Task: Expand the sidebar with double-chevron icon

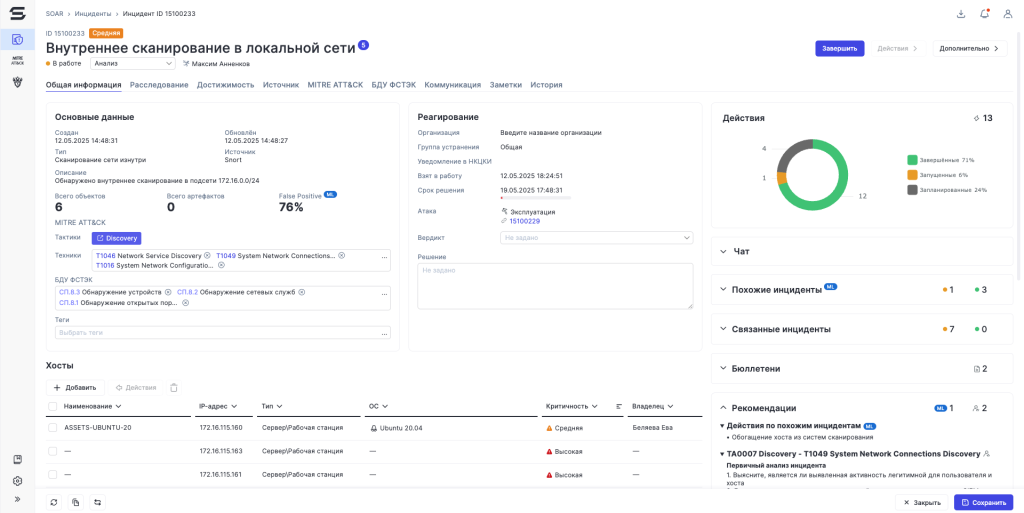Action: coord(17,499)
